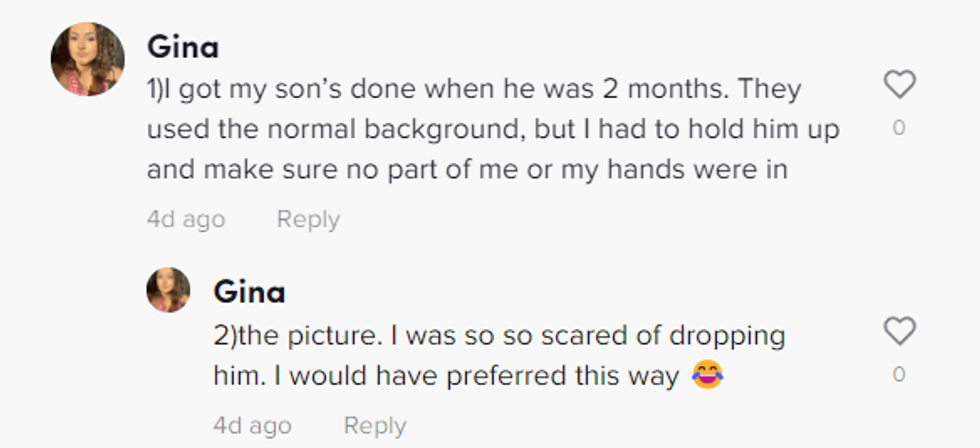Viewport: 980px width, 448px height.
Task: Click the like count under the reply's heart
Action: 899,375
